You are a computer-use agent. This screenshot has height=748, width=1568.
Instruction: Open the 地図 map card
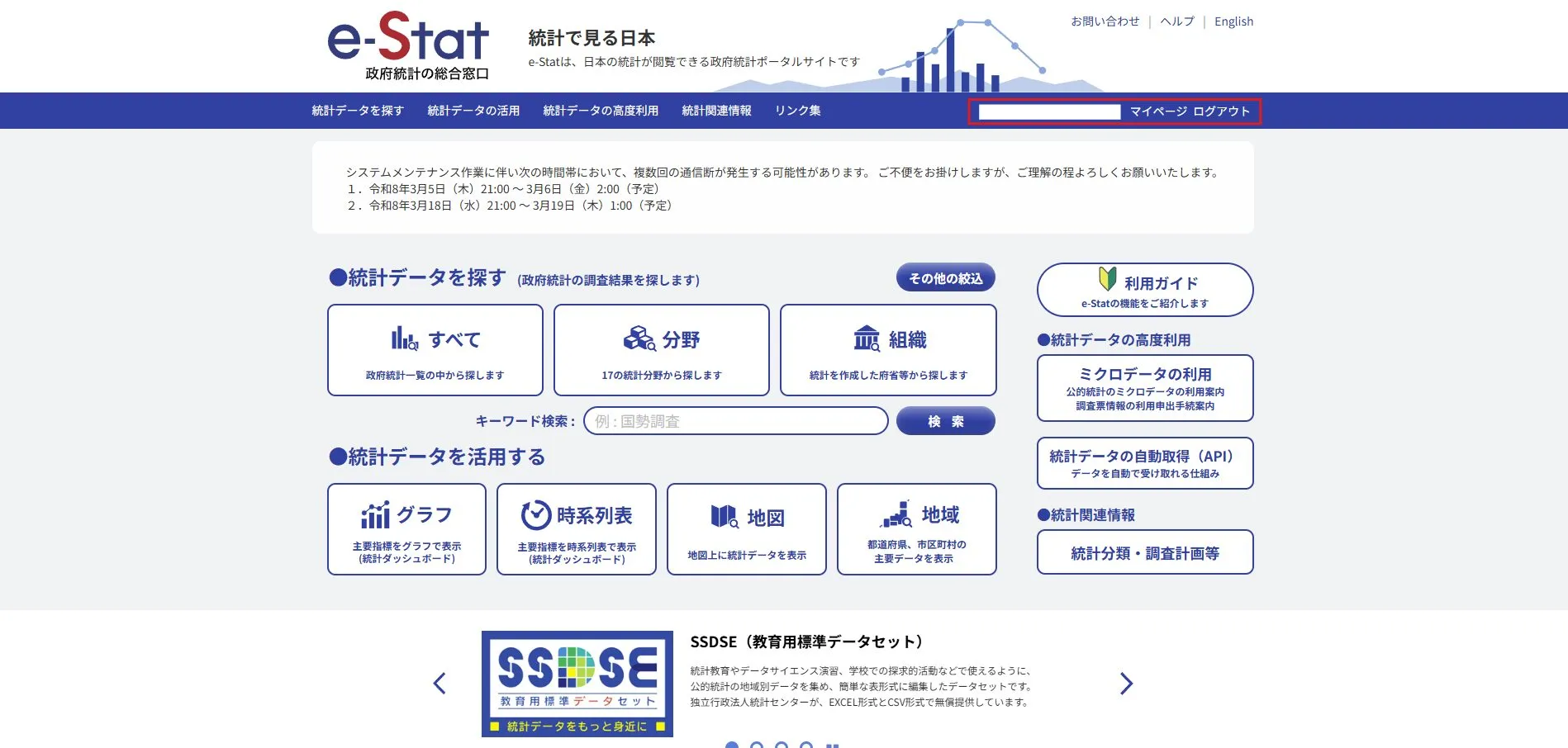(747, 529)
